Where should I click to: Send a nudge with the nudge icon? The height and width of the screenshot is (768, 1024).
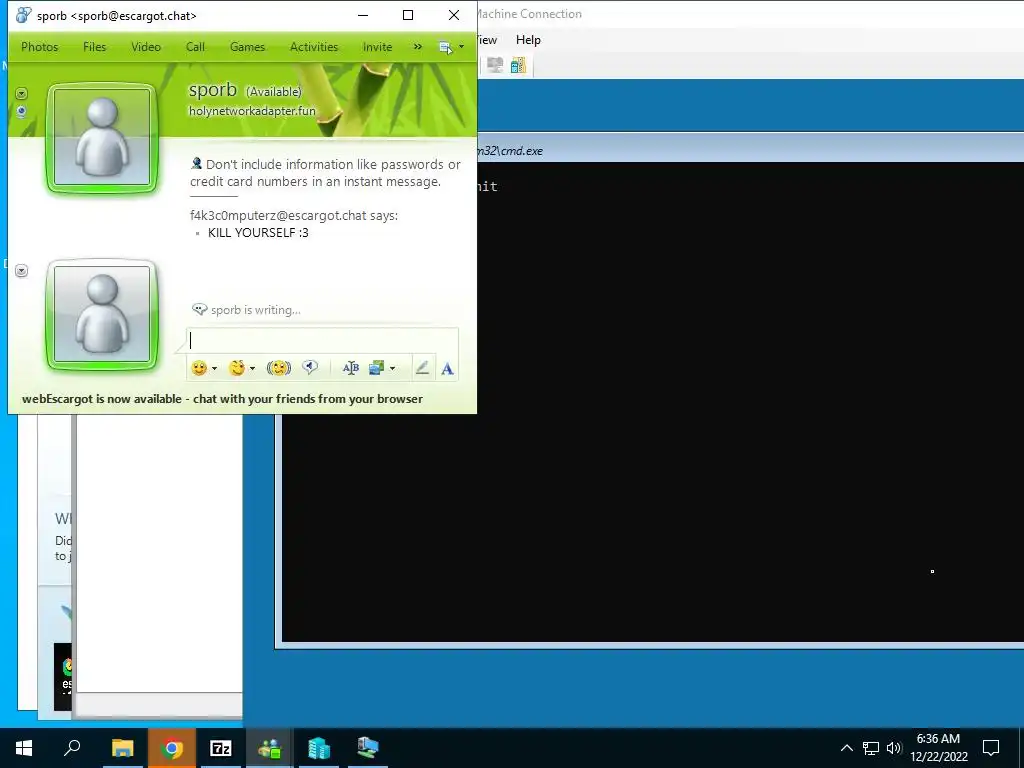pyautogui.click(x=279, y=368)
